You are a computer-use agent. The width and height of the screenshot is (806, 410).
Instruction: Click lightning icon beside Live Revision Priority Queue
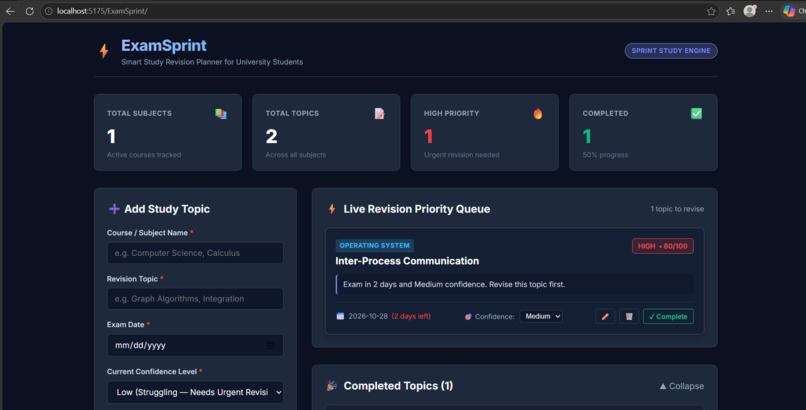click(332, 209)
